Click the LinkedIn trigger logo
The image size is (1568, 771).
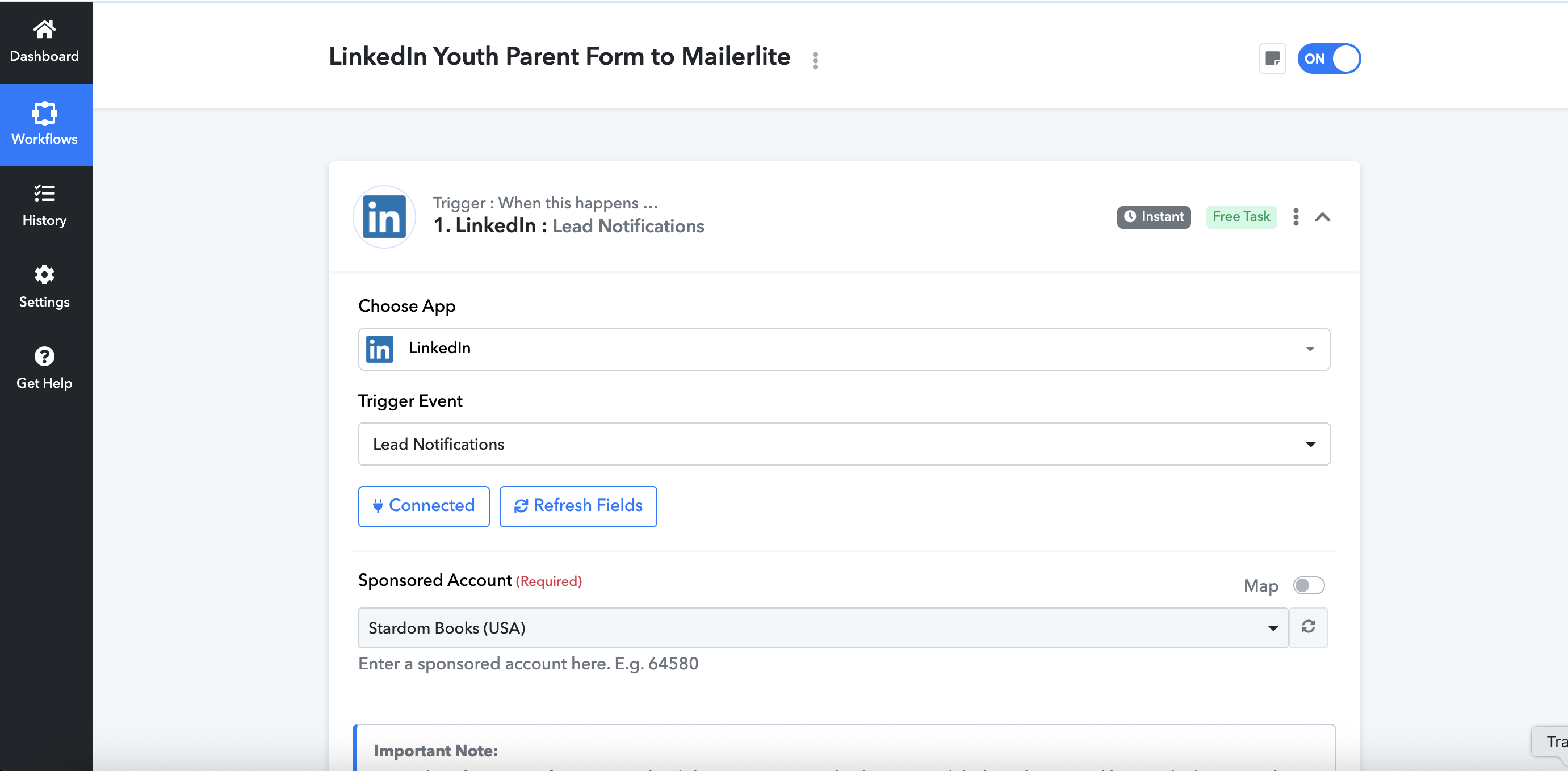pos(384,217)
